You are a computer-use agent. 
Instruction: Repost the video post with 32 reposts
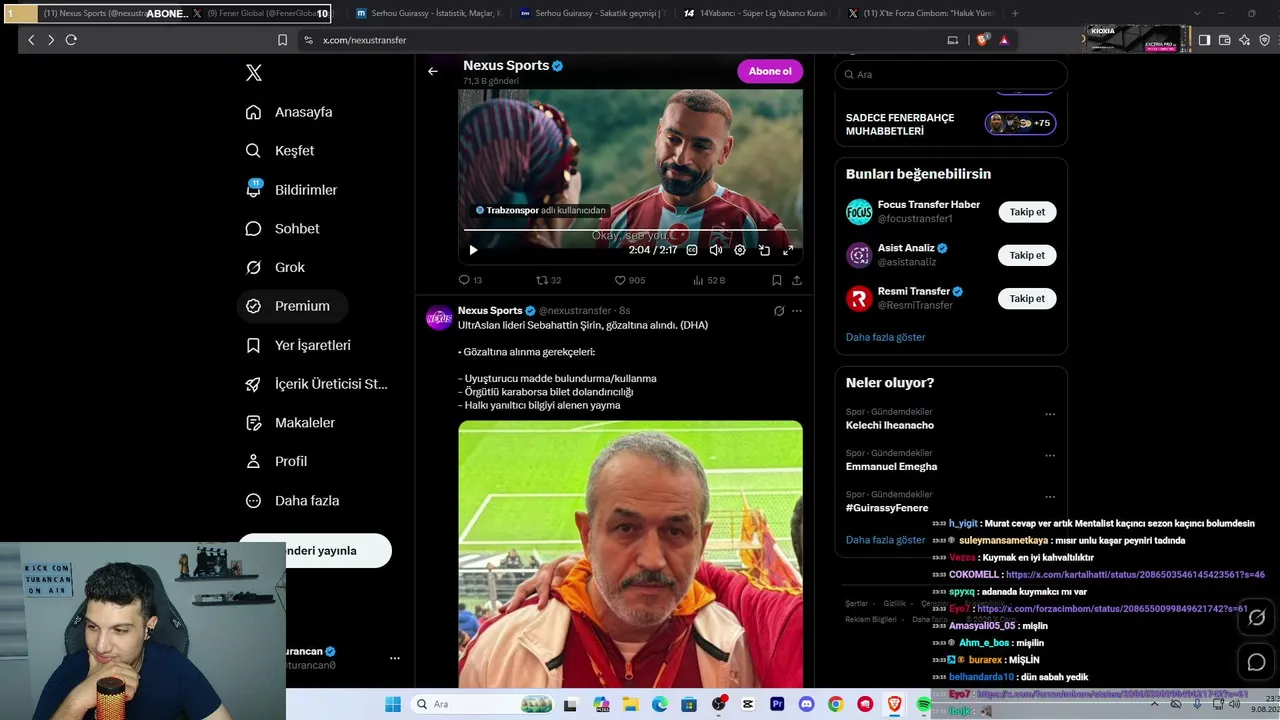point(549,281)
